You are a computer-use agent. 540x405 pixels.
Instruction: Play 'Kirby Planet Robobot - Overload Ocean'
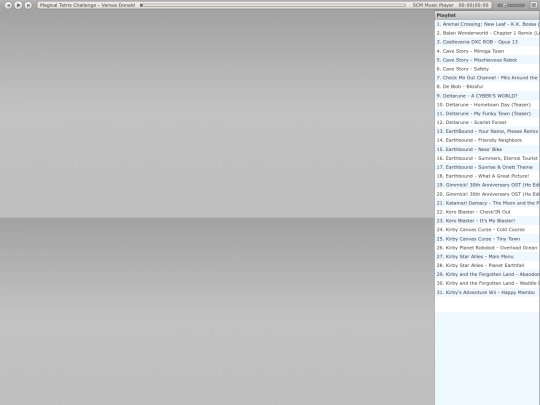(x=487, y=248)
